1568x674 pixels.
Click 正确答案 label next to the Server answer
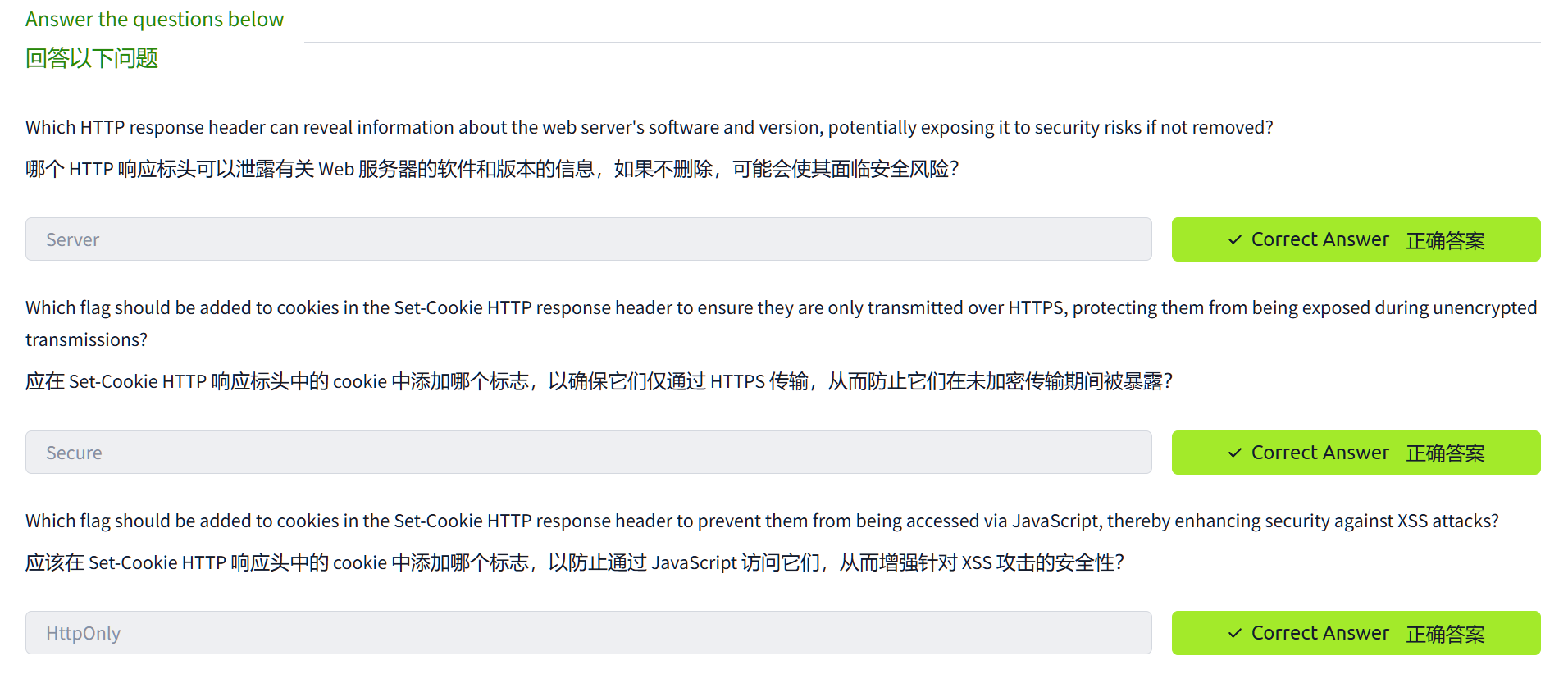pos(1445,240)
